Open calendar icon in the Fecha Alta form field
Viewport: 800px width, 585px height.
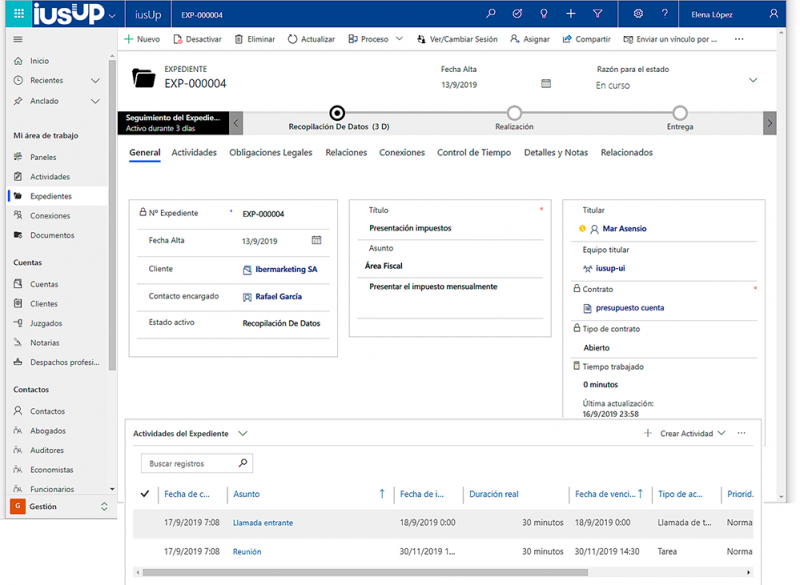(x=316, y=240)
